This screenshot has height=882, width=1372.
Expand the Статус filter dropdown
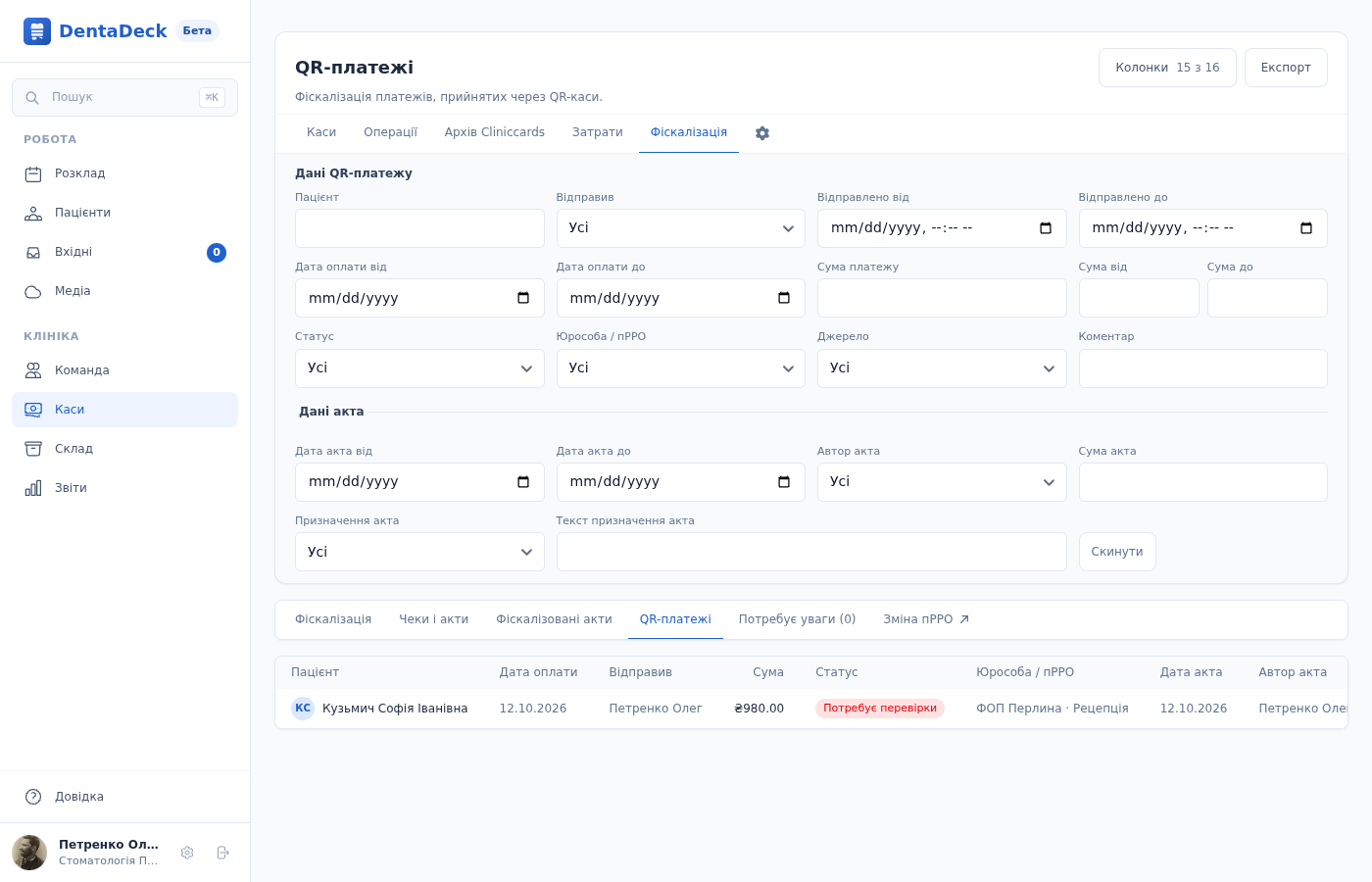(x=419, y=368)
